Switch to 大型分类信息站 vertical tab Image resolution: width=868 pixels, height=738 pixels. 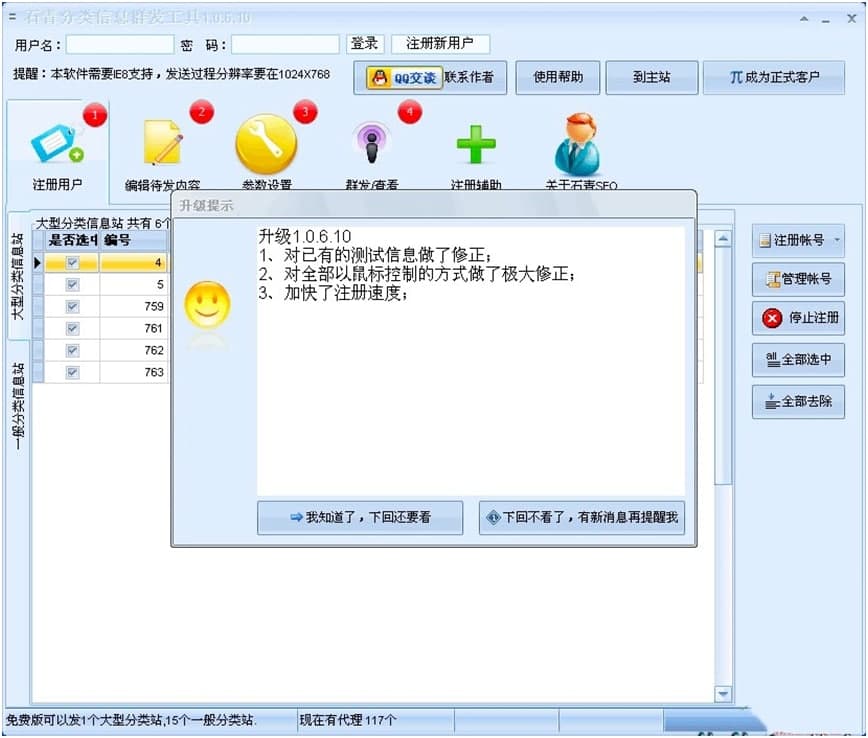pos(18,276)
